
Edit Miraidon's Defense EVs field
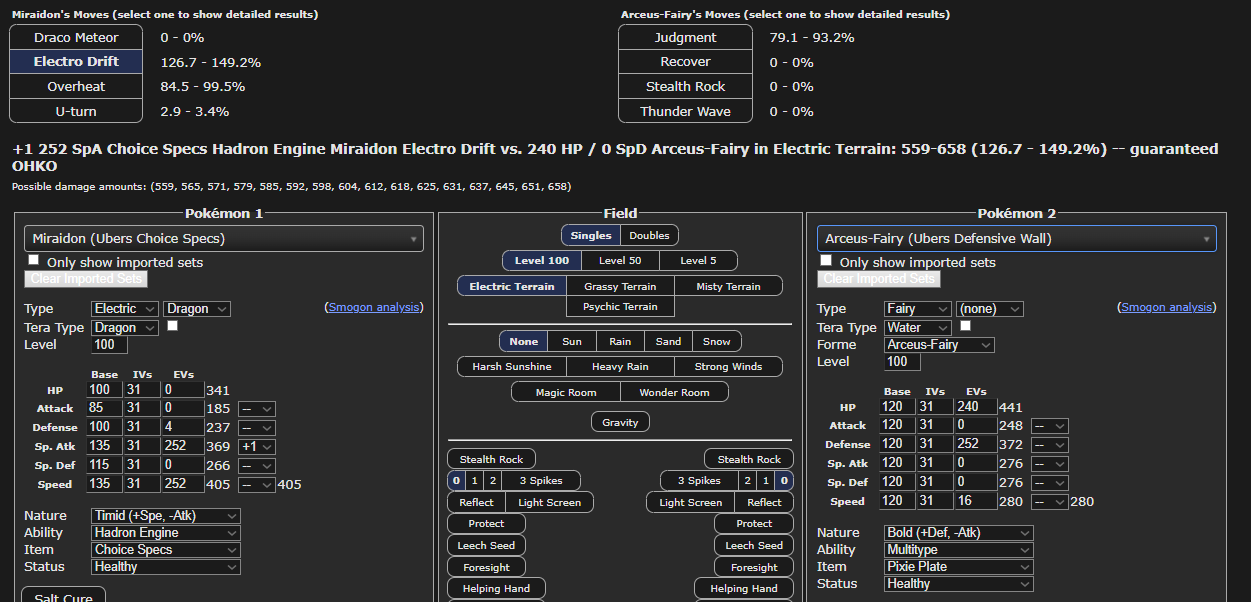point(183,427)
